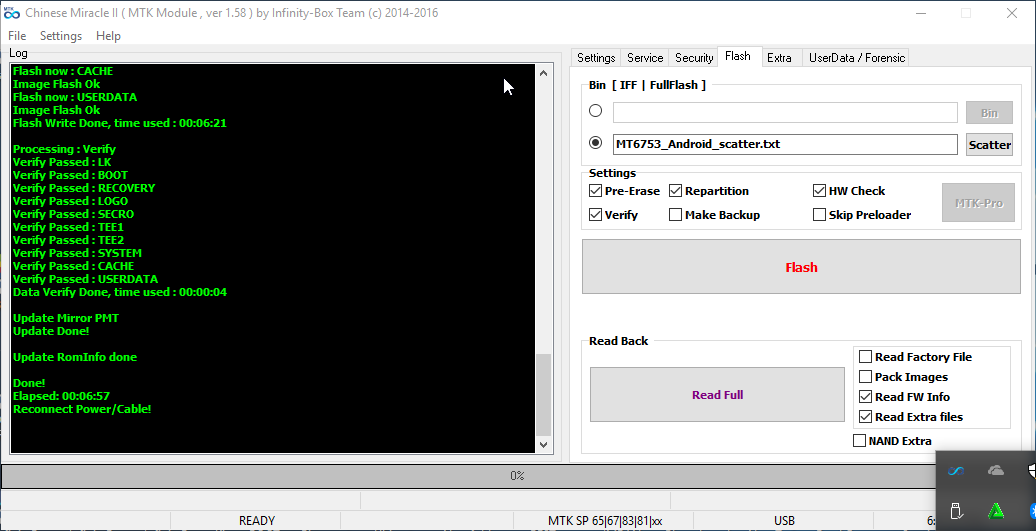Click the 'Verify Passed : RECOVERY' log line
The height and width of the screenshot is (531, 1036).
[x=84, y=188]
